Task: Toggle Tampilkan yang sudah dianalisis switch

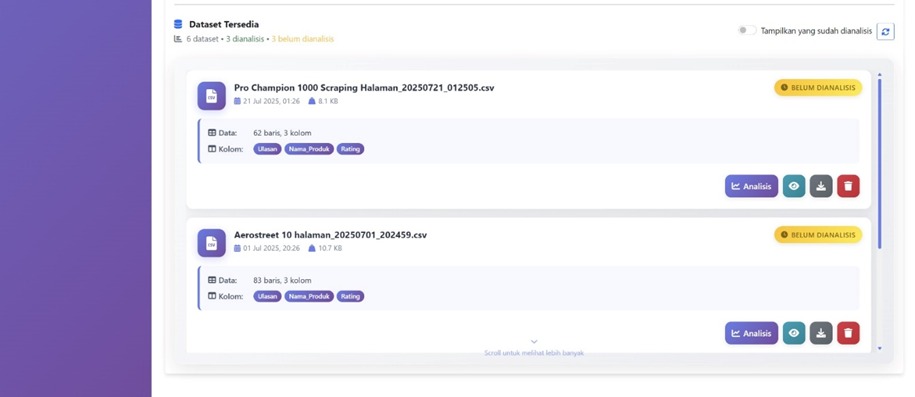Action: [x=746, y=30]
